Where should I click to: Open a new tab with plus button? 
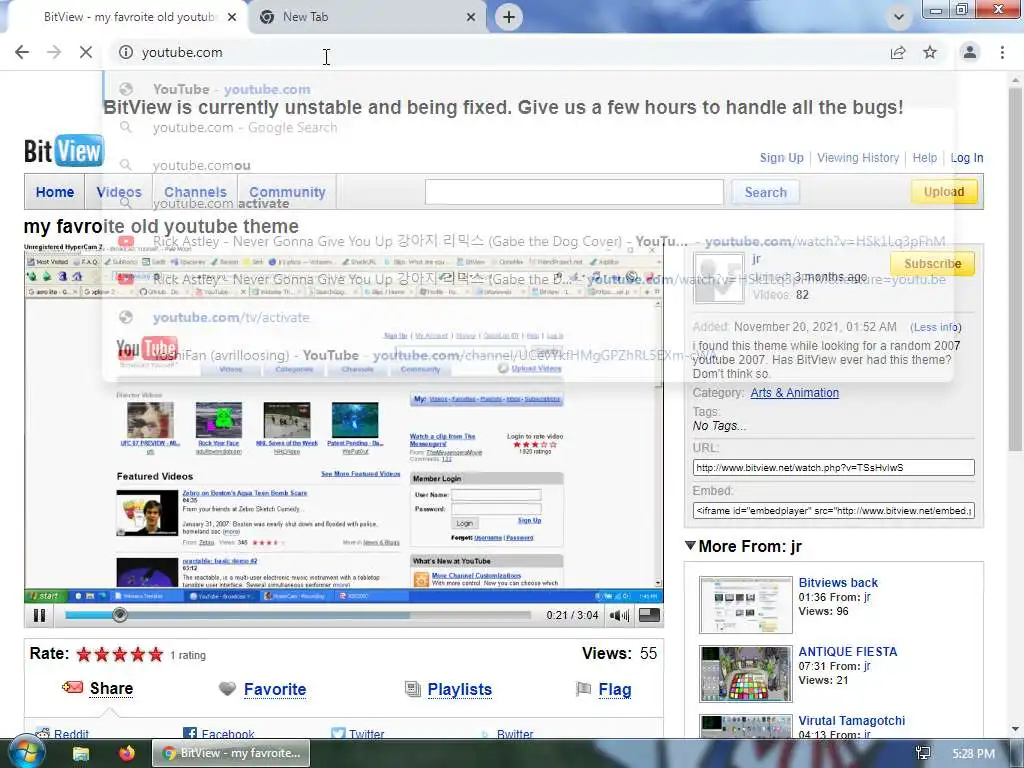click(x=509, y=17)
